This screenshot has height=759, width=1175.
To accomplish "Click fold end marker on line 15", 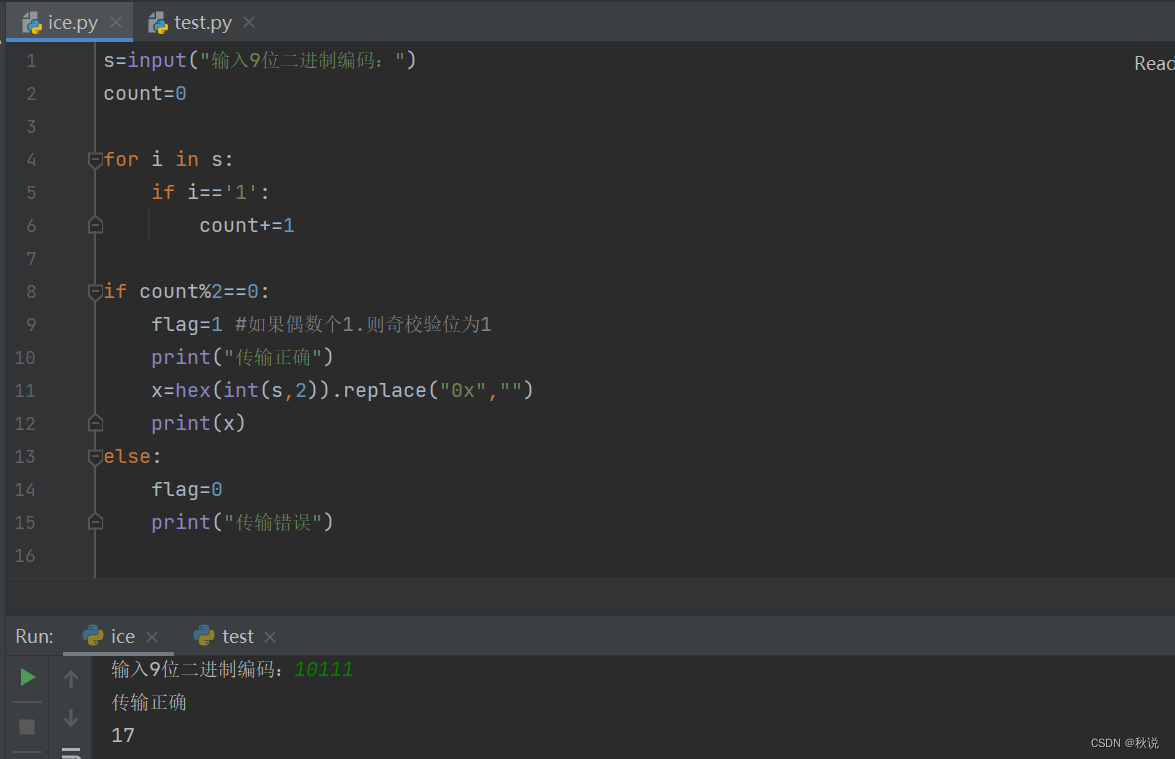I will [x=95, y=521].
